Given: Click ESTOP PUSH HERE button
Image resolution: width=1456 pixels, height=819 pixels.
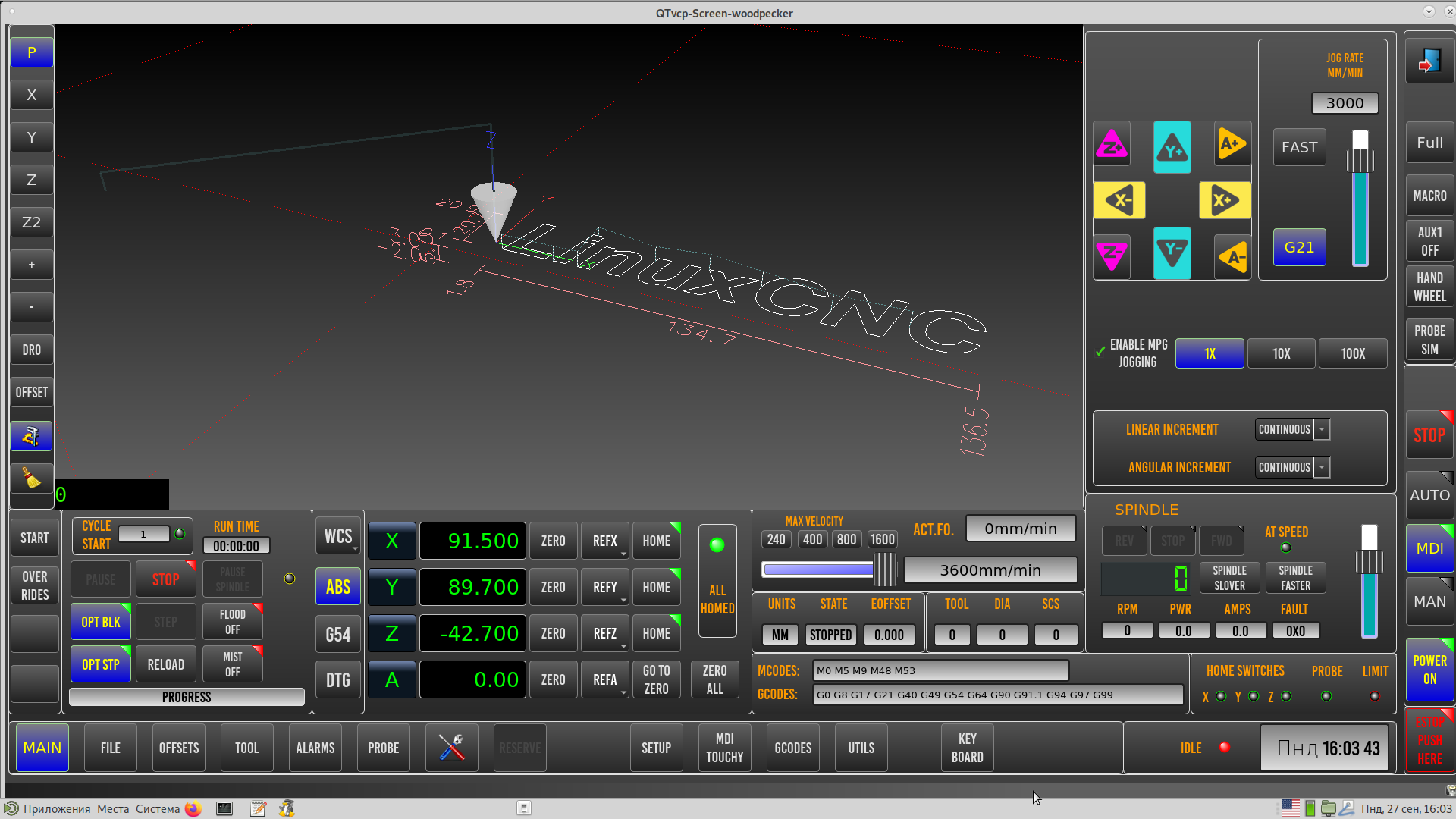Looking at the screenshot, I should 1429,741.
